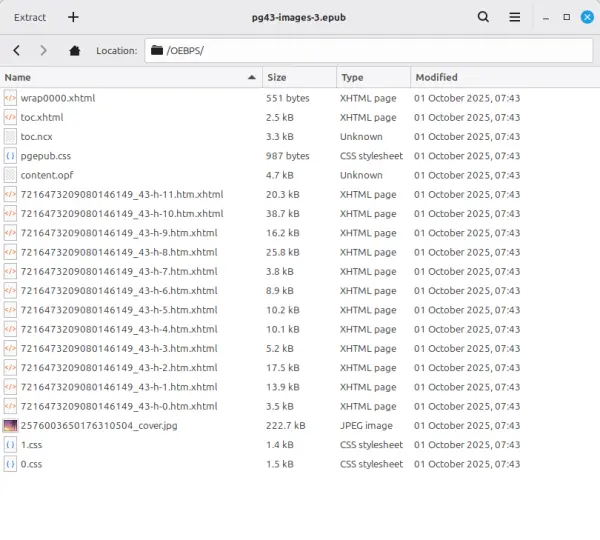This screenshot has height=540, width=600.
Task: Navigate back with left arrow
Action: pos(18,50)
